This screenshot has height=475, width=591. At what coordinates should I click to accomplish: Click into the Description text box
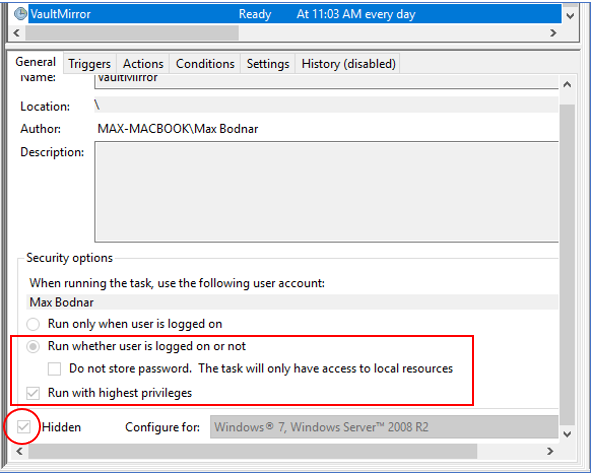(326, 192)
